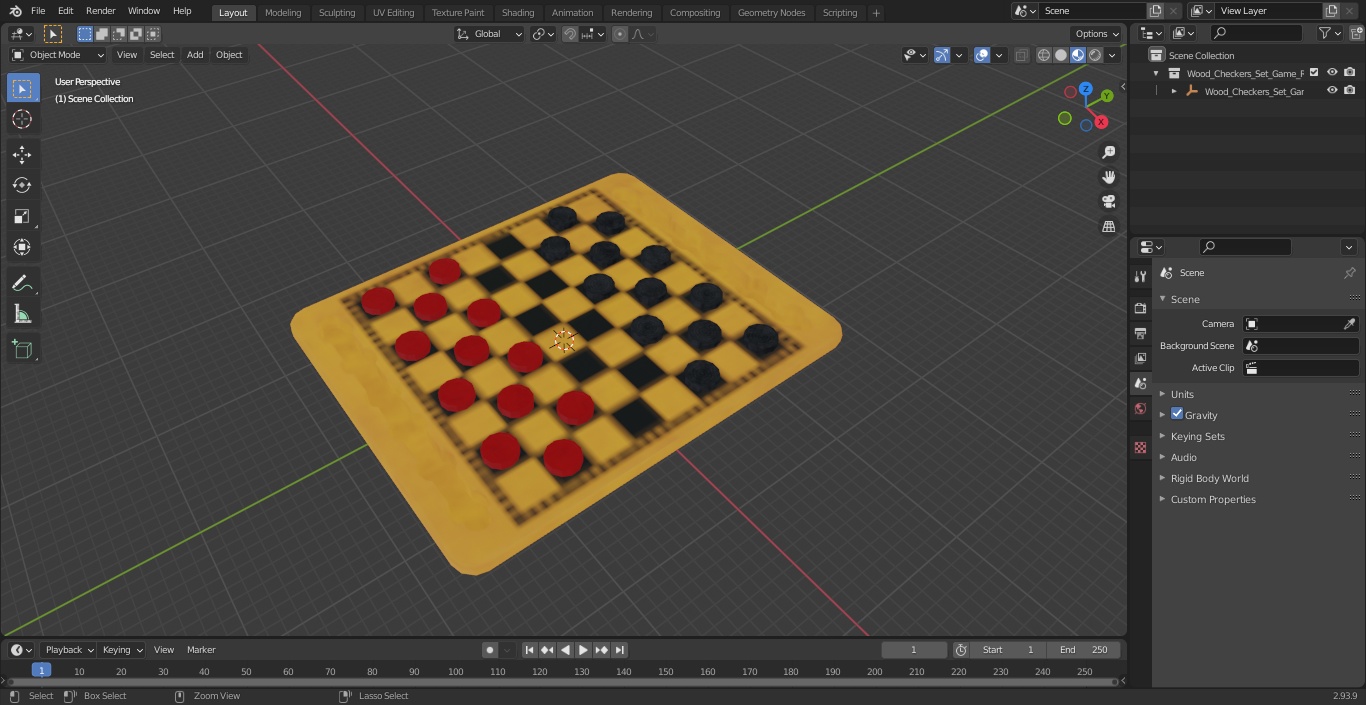The image size is (1366, 705).
Task: Uncheck Wood_Checkers_Set_Game collection exclude checkbox
Action: 1314,73
